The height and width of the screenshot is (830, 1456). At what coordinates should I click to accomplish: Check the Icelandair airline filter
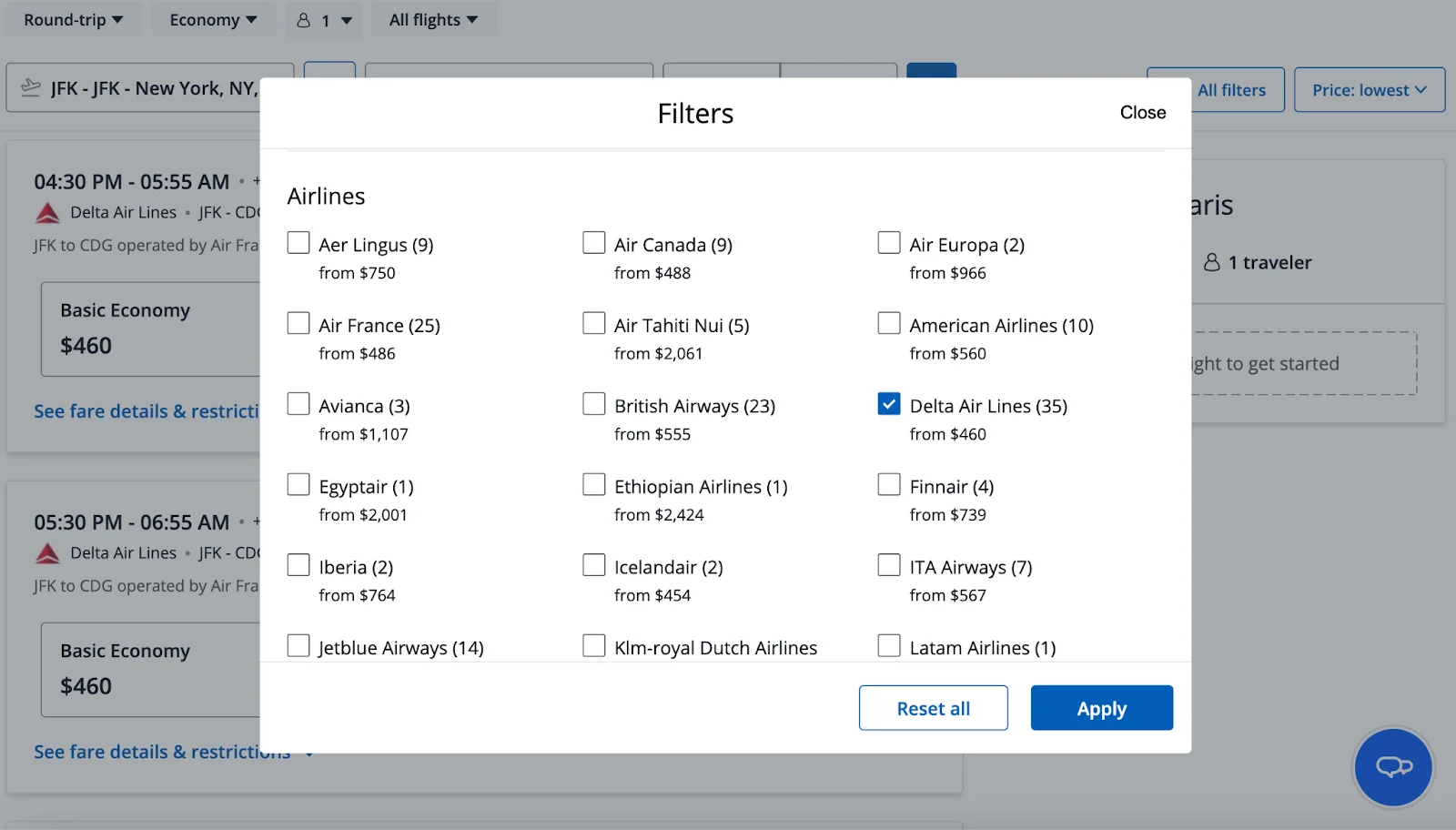point(594,565)
